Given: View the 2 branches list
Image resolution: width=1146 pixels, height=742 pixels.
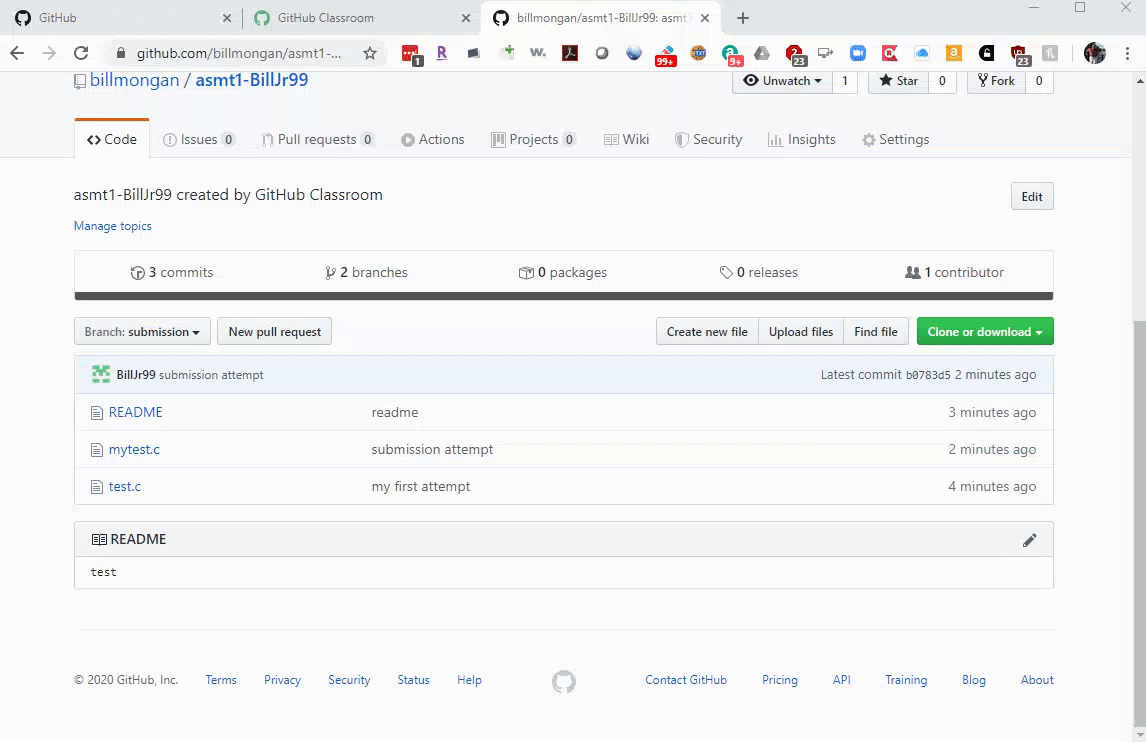Looking at the screenshot, I should [x=366, y=273].
